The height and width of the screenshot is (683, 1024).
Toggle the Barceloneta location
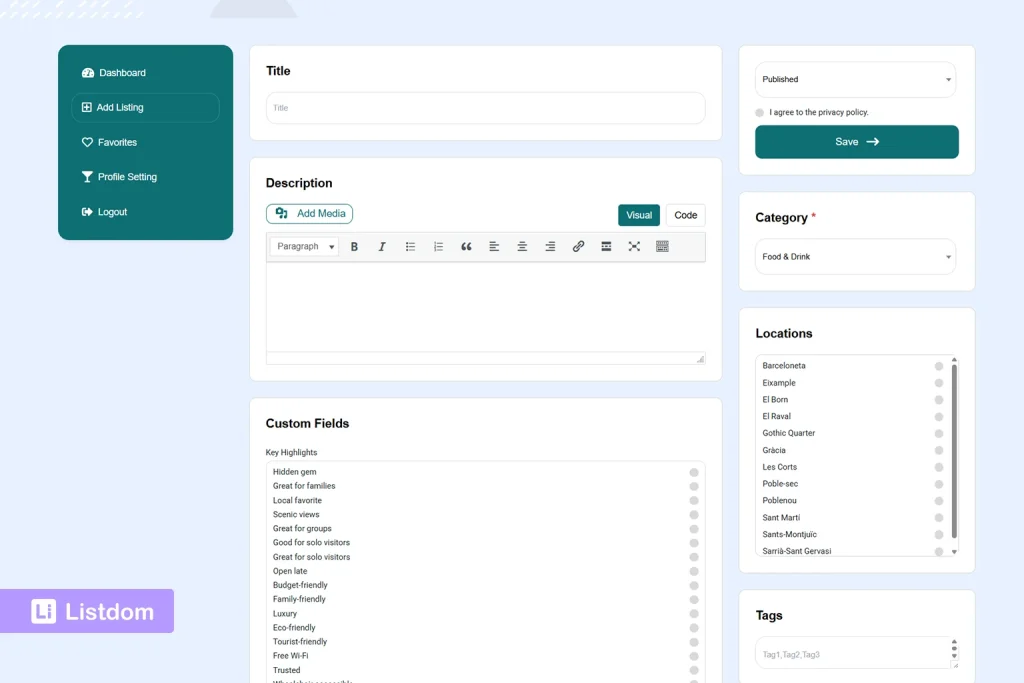(938, 366)
